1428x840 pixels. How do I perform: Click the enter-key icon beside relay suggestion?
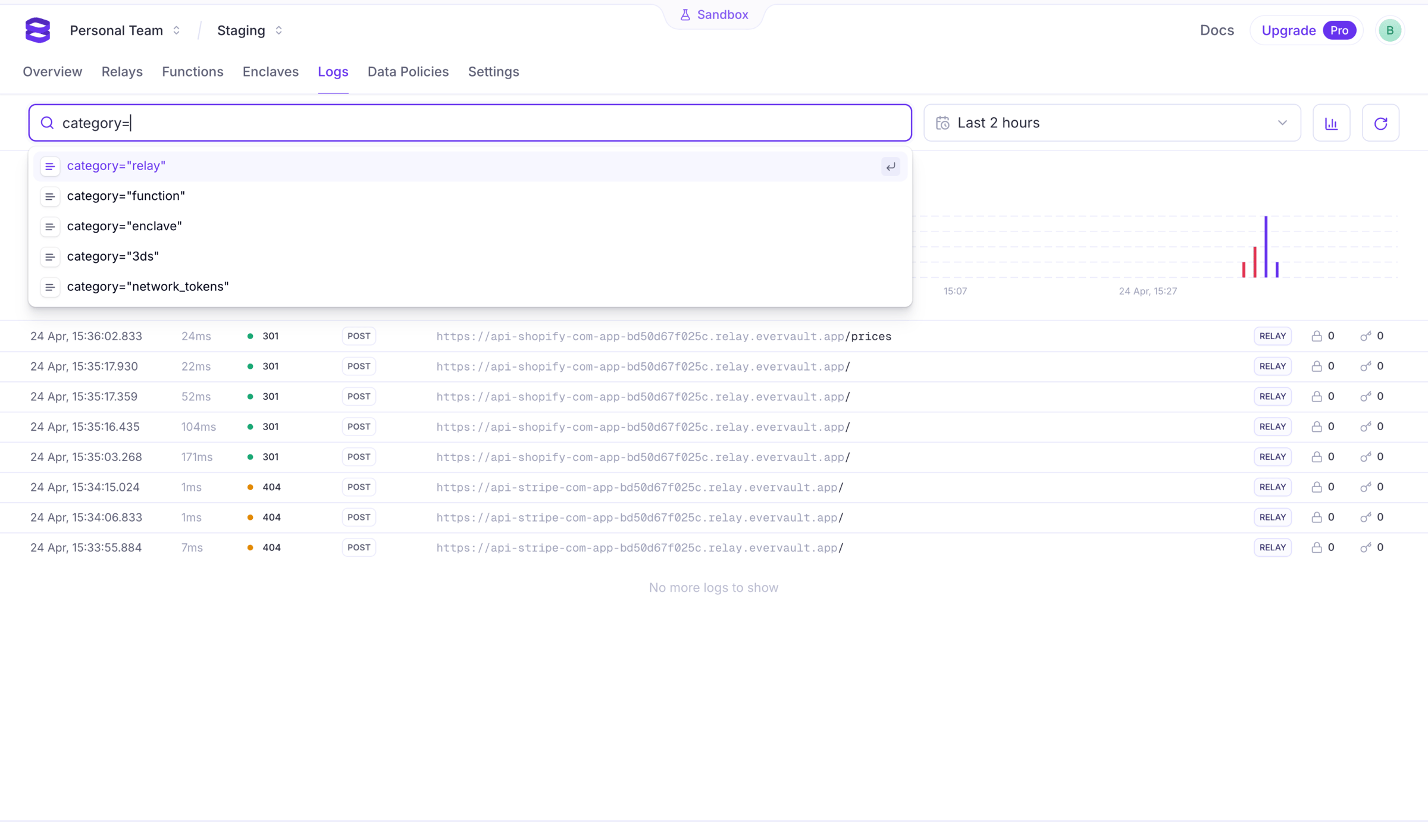coord(890,167)
